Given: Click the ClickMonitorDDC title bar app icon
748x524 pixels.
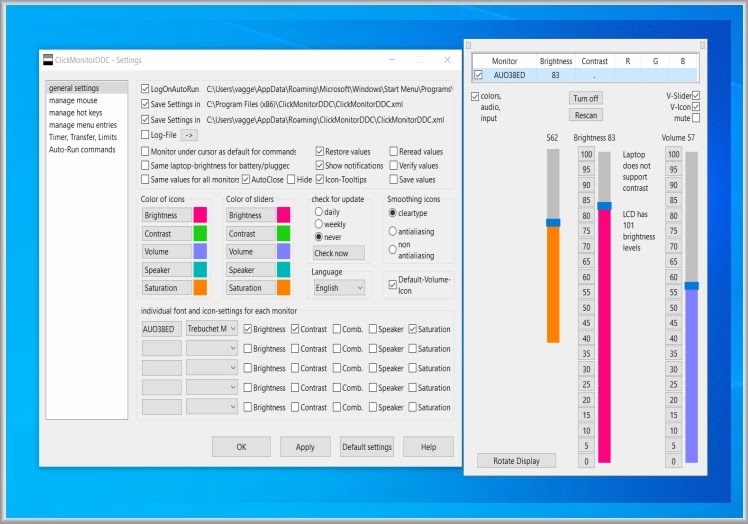Looking at the screenshot, I should (48, 60).
